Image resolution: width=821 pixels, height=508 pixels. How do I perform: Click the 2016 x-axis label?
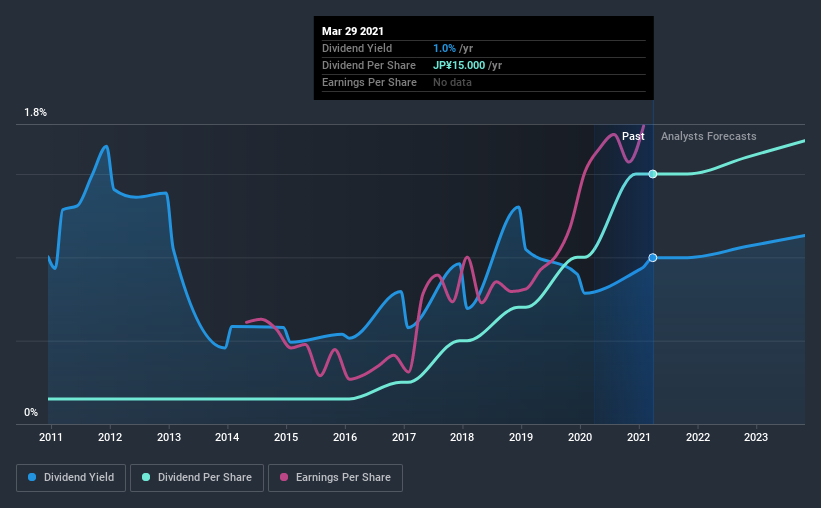click(345, 437)
